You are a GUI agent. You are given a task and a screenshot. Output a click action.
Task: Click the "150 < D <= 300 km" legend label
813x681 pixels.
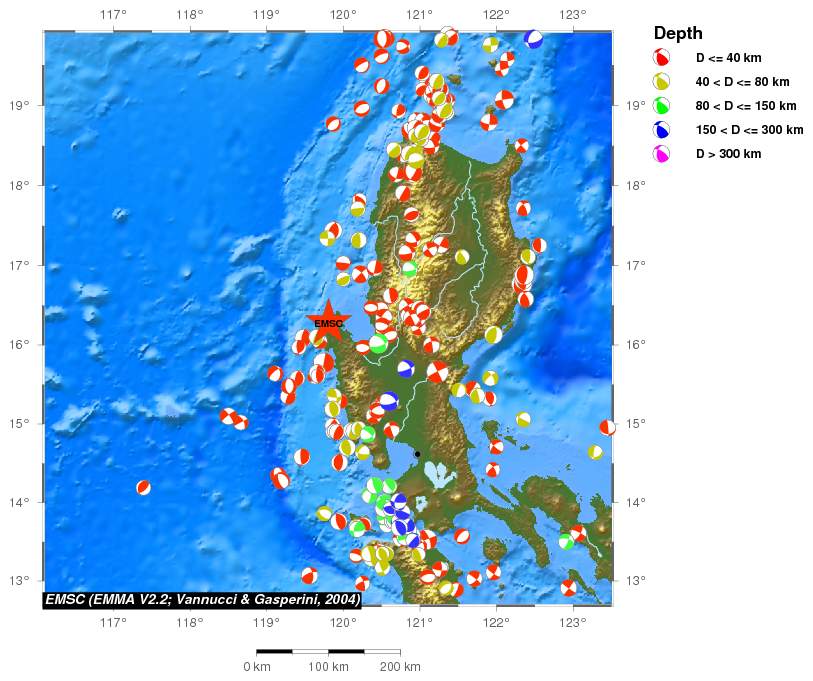[x=749, y=130]
